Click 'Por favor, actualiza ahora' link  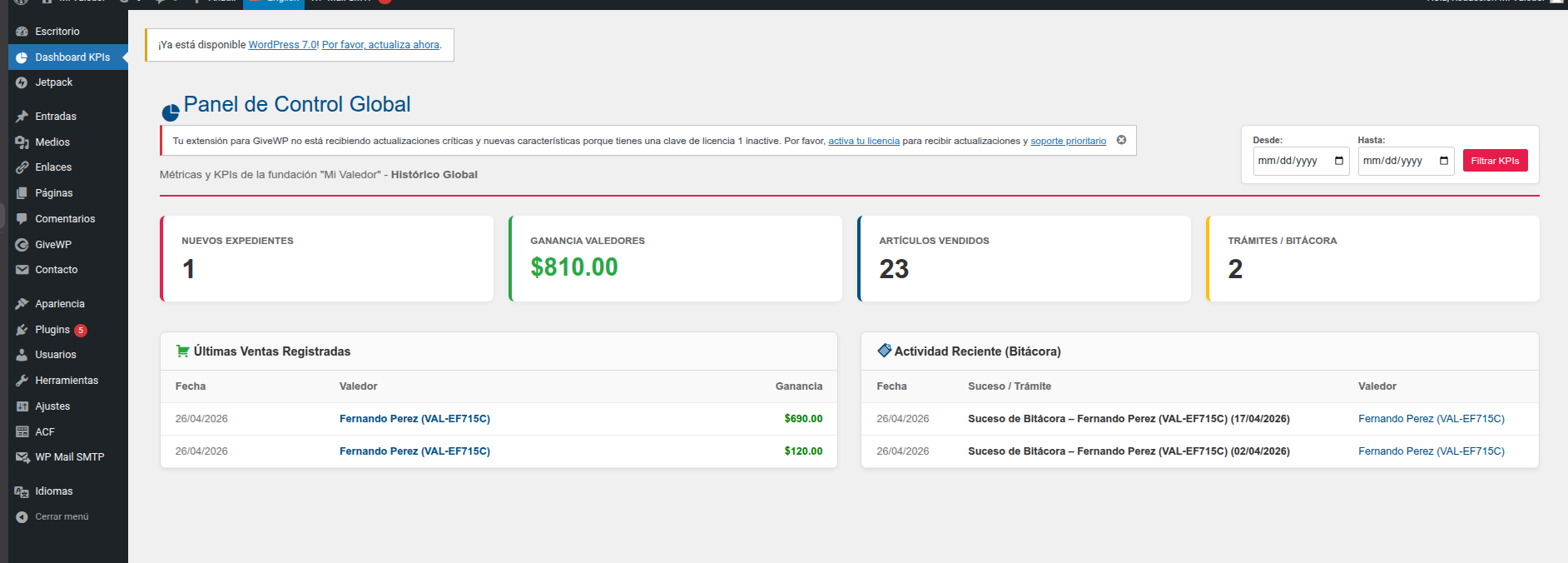[x=380, y=45]
